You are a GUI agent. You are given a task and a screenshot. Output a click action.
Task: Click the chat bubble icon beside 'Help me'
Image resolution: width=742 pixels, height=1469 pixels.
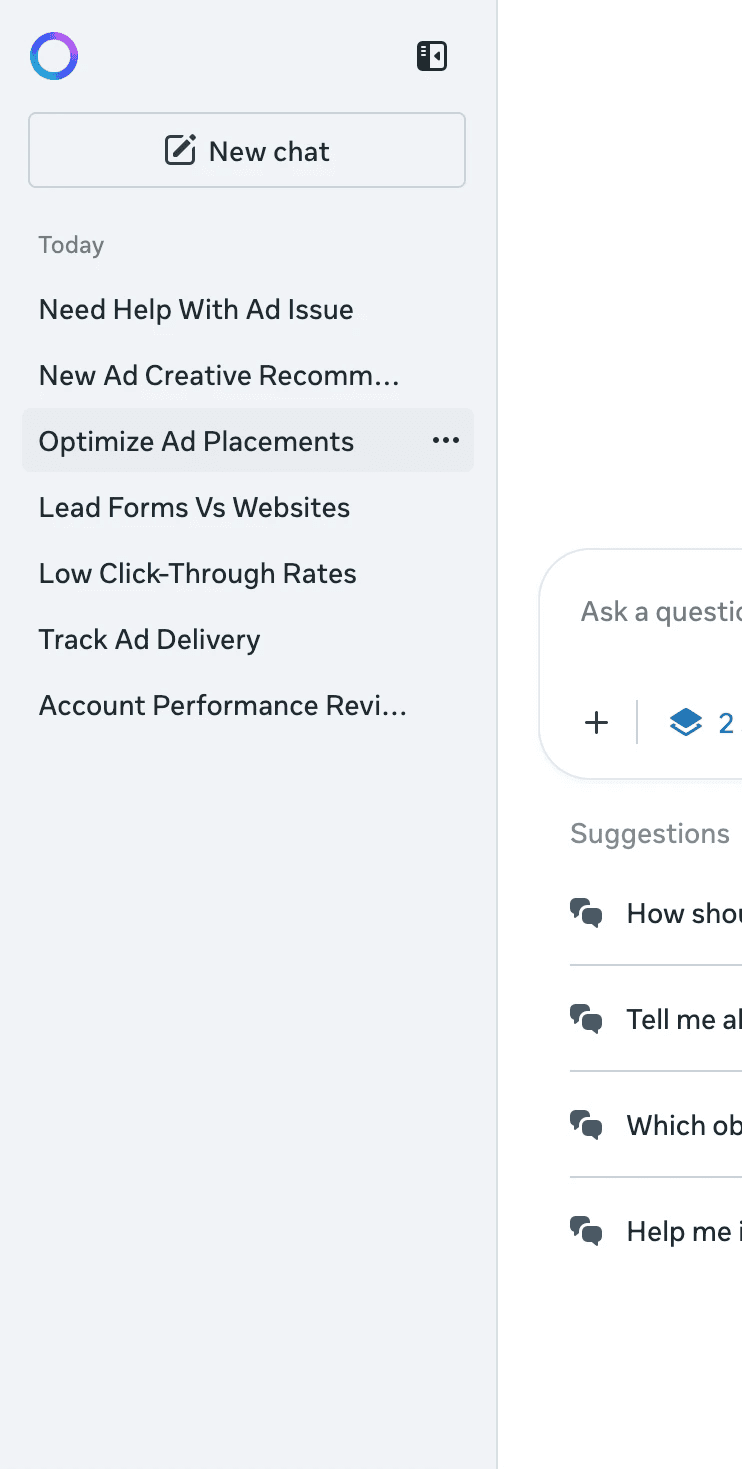pyautogui.click(x=586, y=1231)
